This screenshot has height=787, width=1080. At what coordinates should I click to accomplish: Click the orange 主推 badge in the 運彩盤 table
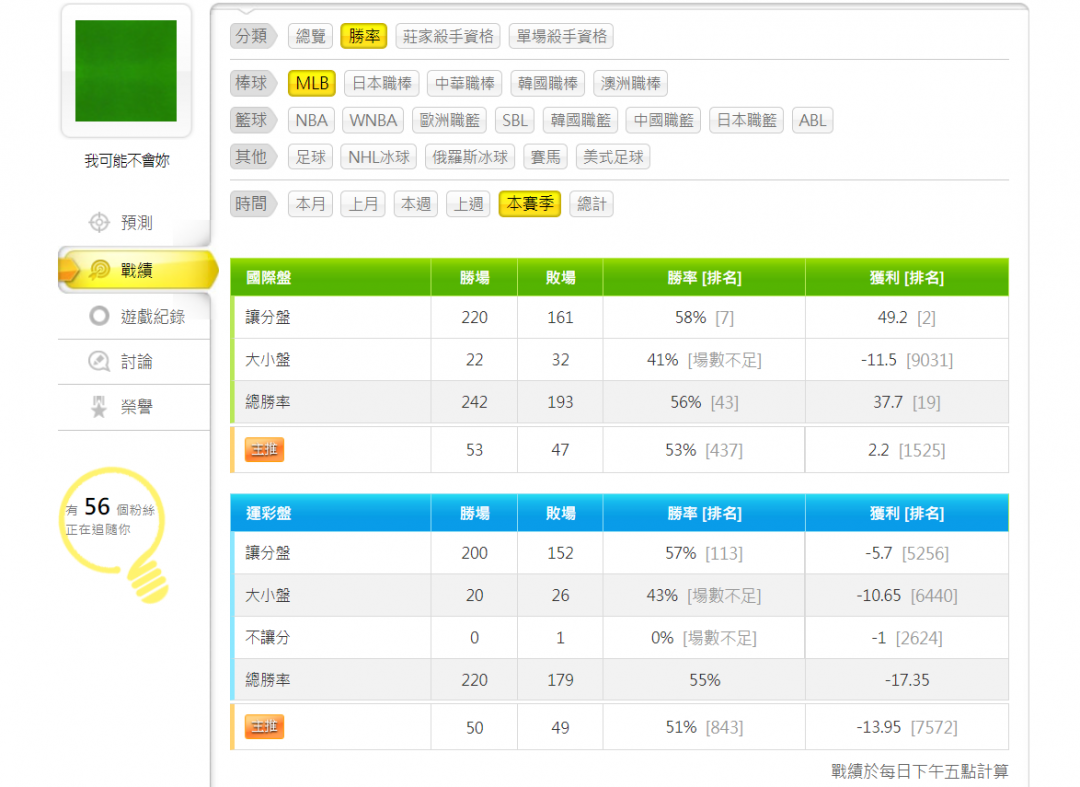click(x=264, y=727)
